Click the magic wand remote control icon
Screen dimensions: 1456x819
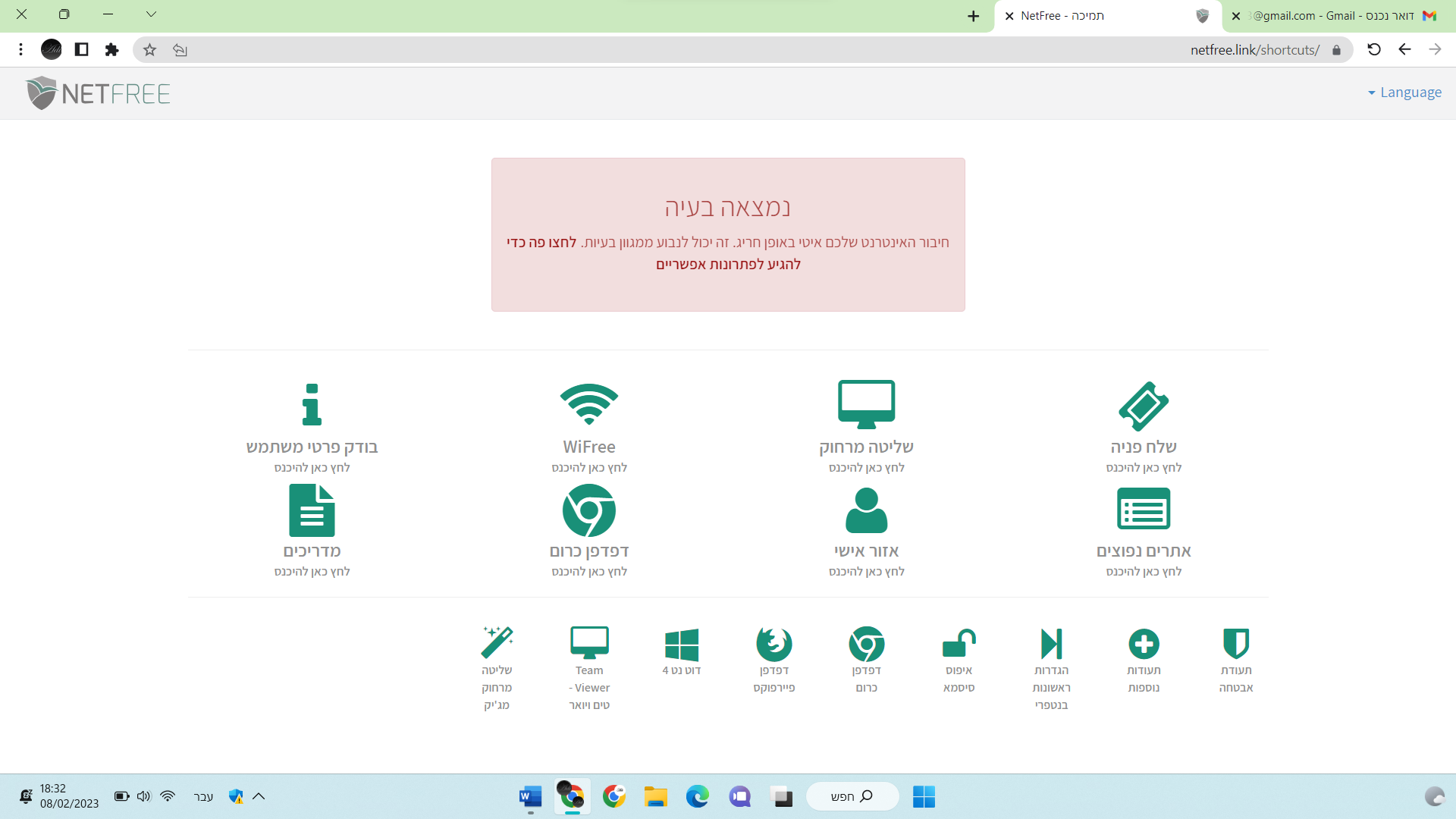(497, 643)
